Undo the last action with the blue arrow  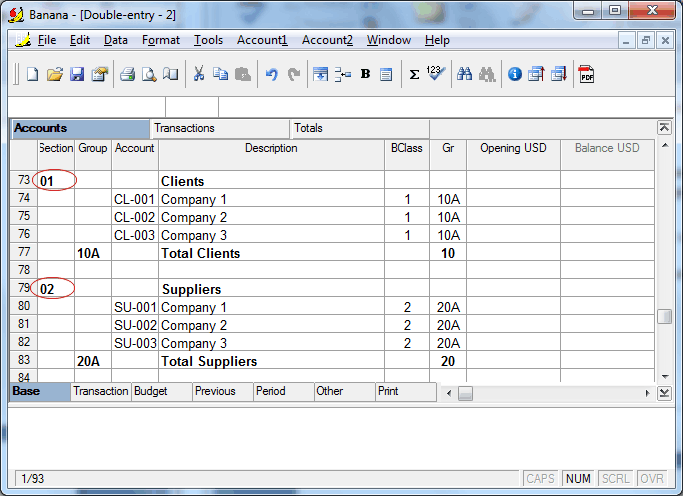click(271, 74)
